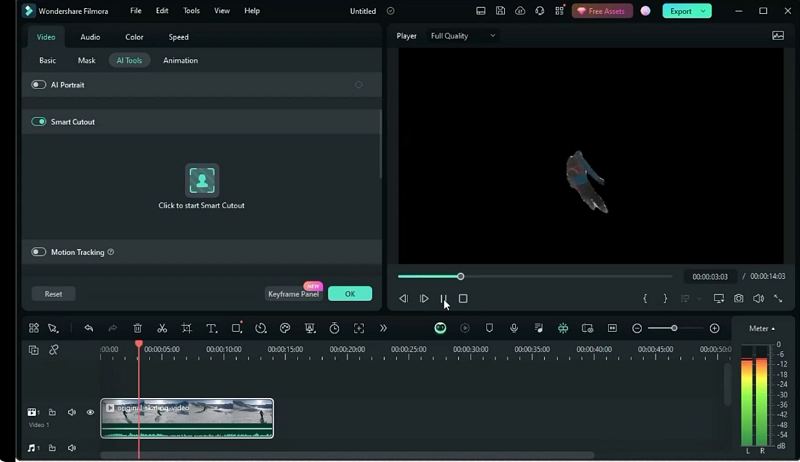
Task: Enable the AI Portrait toggle
Action: tap(39, 85)
